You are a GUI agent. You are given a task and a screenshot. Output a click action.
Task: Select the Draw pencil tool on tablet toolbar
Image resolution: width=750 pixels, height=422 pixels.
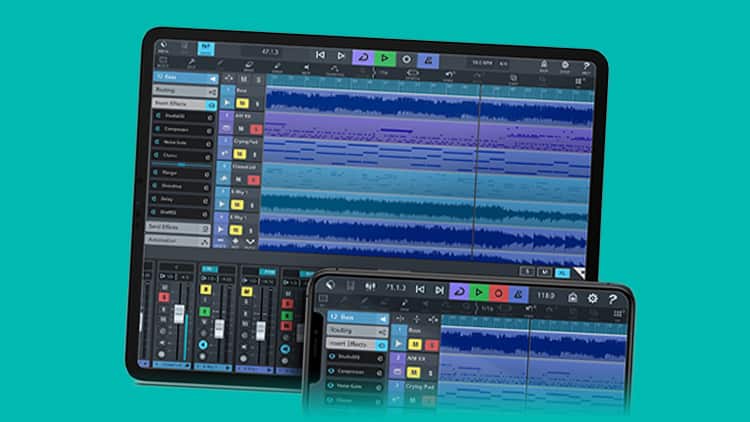point(277,67)
